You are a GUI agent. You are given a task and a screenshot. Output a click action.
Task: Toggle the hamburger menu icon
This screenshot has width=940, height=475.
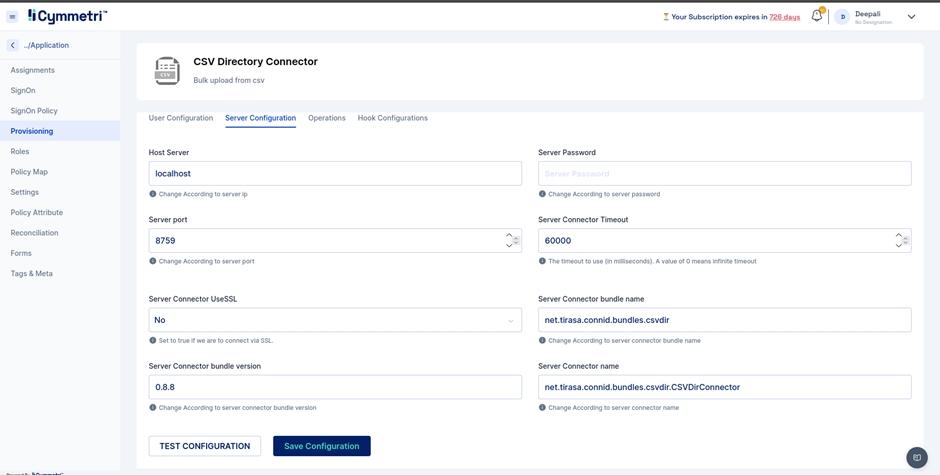coord(12,17)
